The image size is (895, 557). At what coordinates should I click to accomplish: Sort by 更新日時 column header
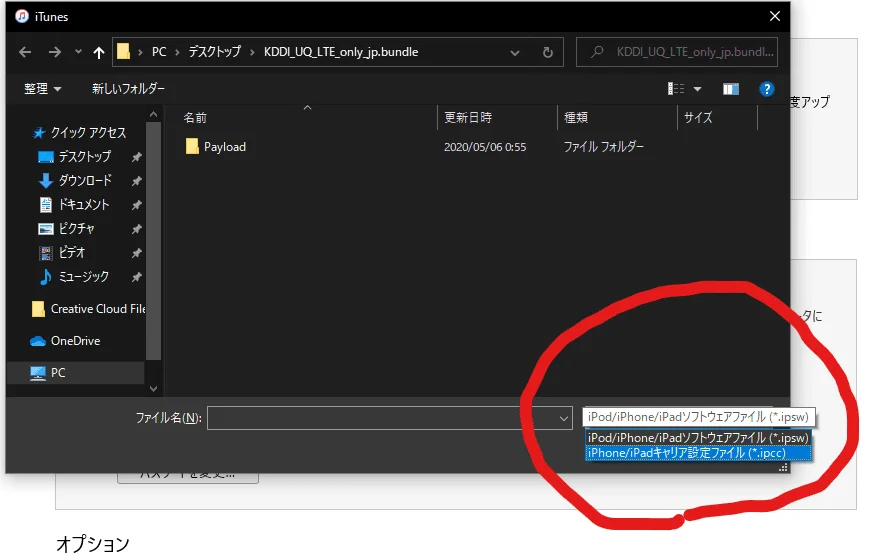pos(467,118)
